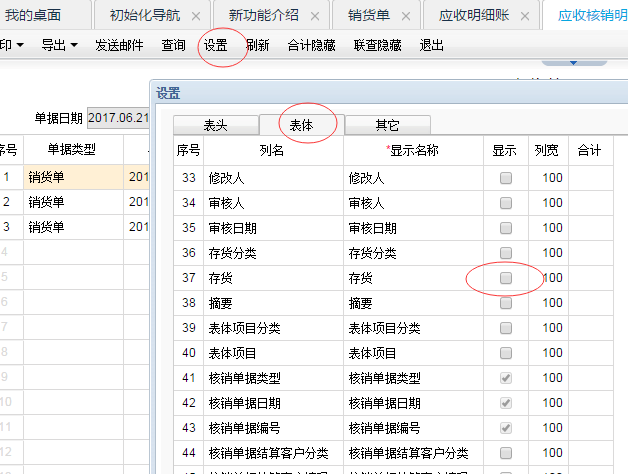Image resolution: width=628 pixels, height=474 pixels.
Task: Close the 销货单 tab
Action: [x=410, y=17]
